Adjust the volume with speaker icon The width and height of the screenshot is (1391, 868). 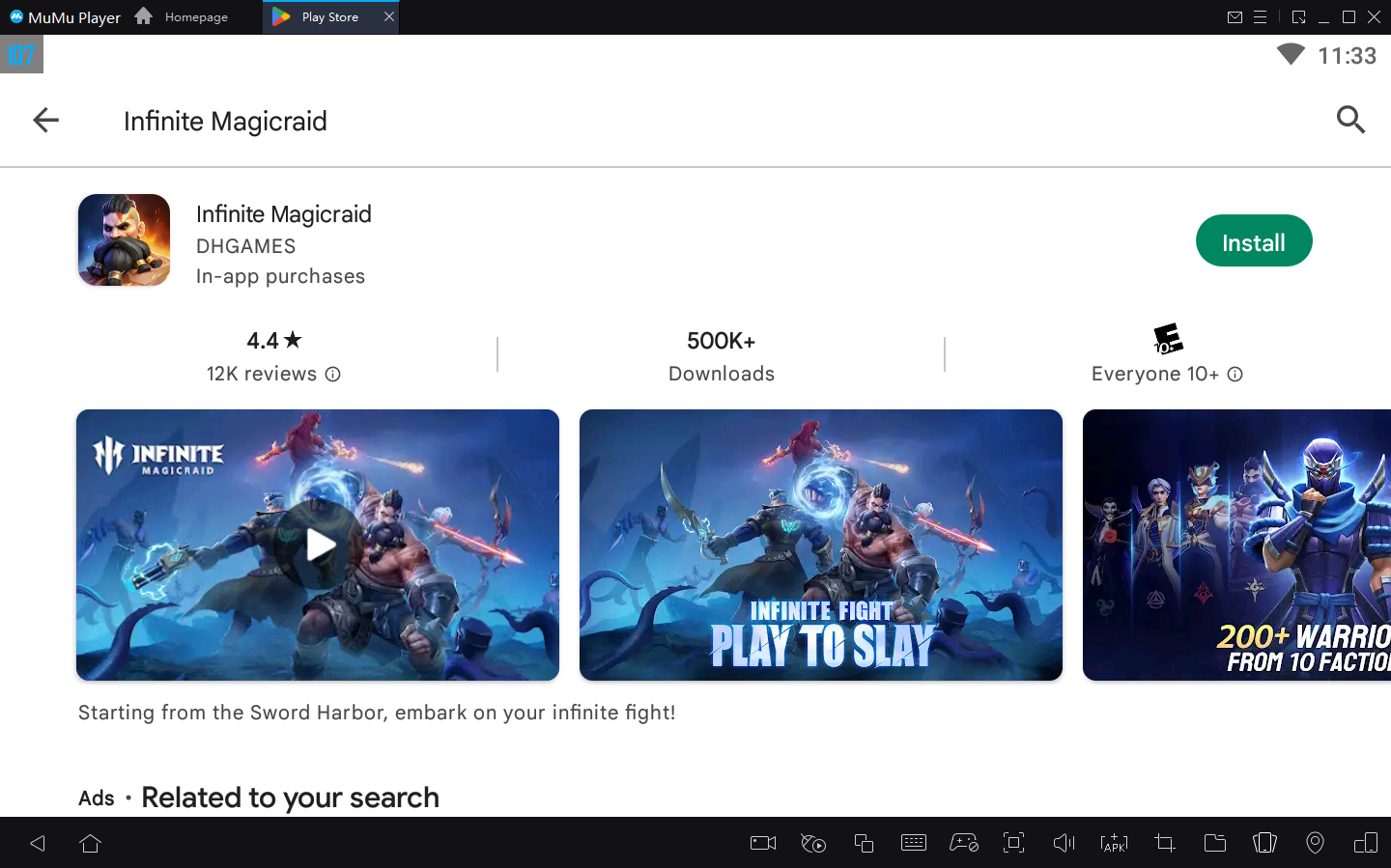point(1064,843)
